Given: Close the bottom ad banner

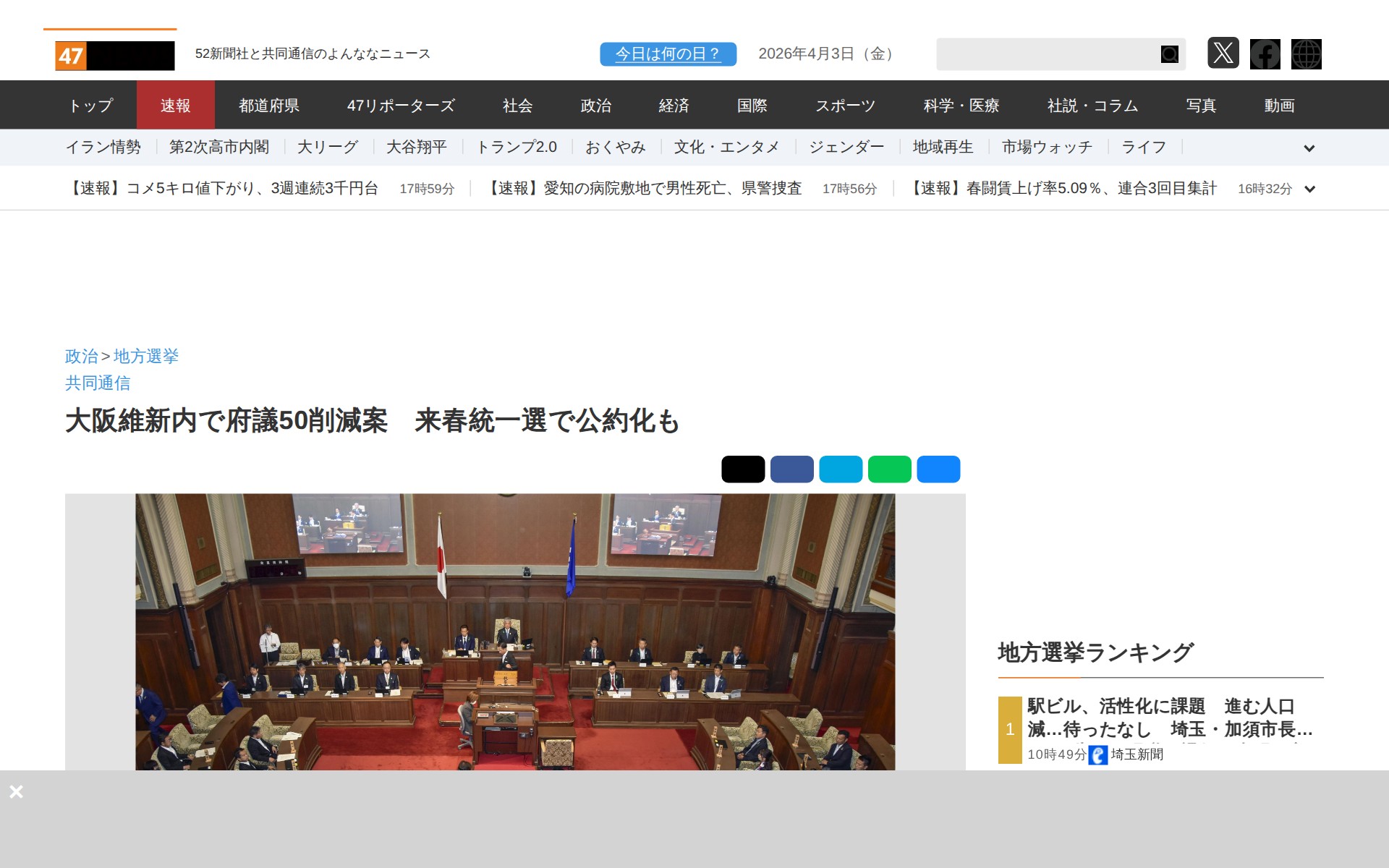Looking at the screenshot, I should (16, 791).
